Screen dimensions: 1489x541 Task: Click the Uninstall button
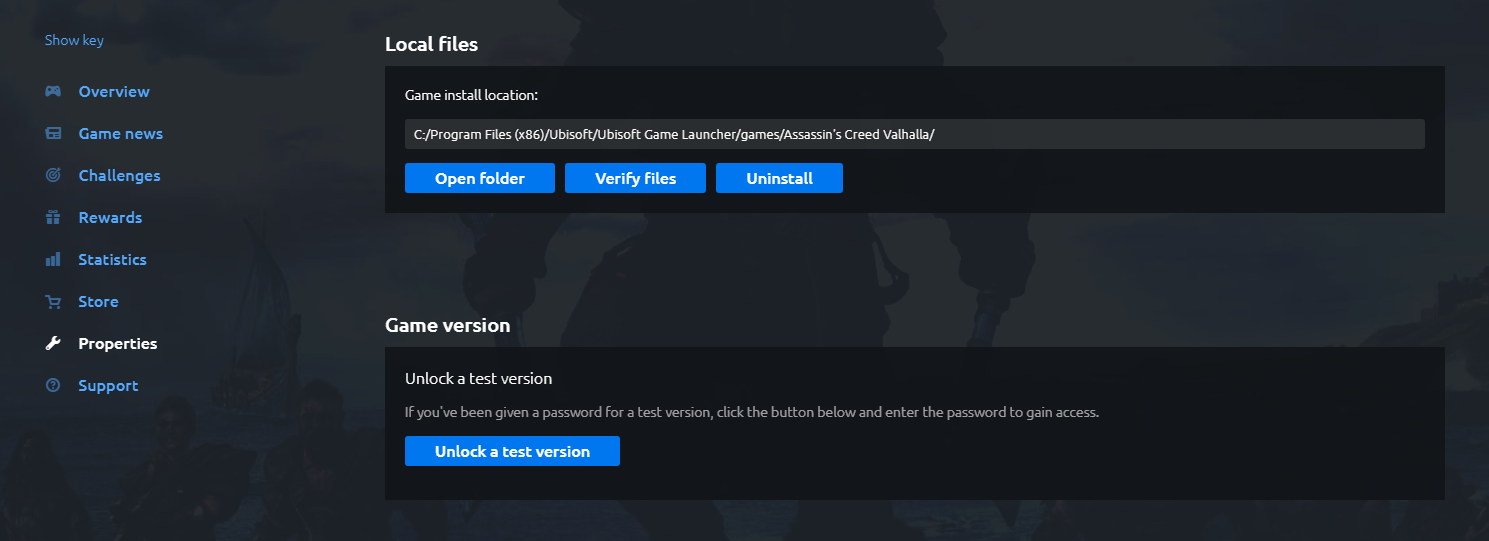(x=779, y=179)
